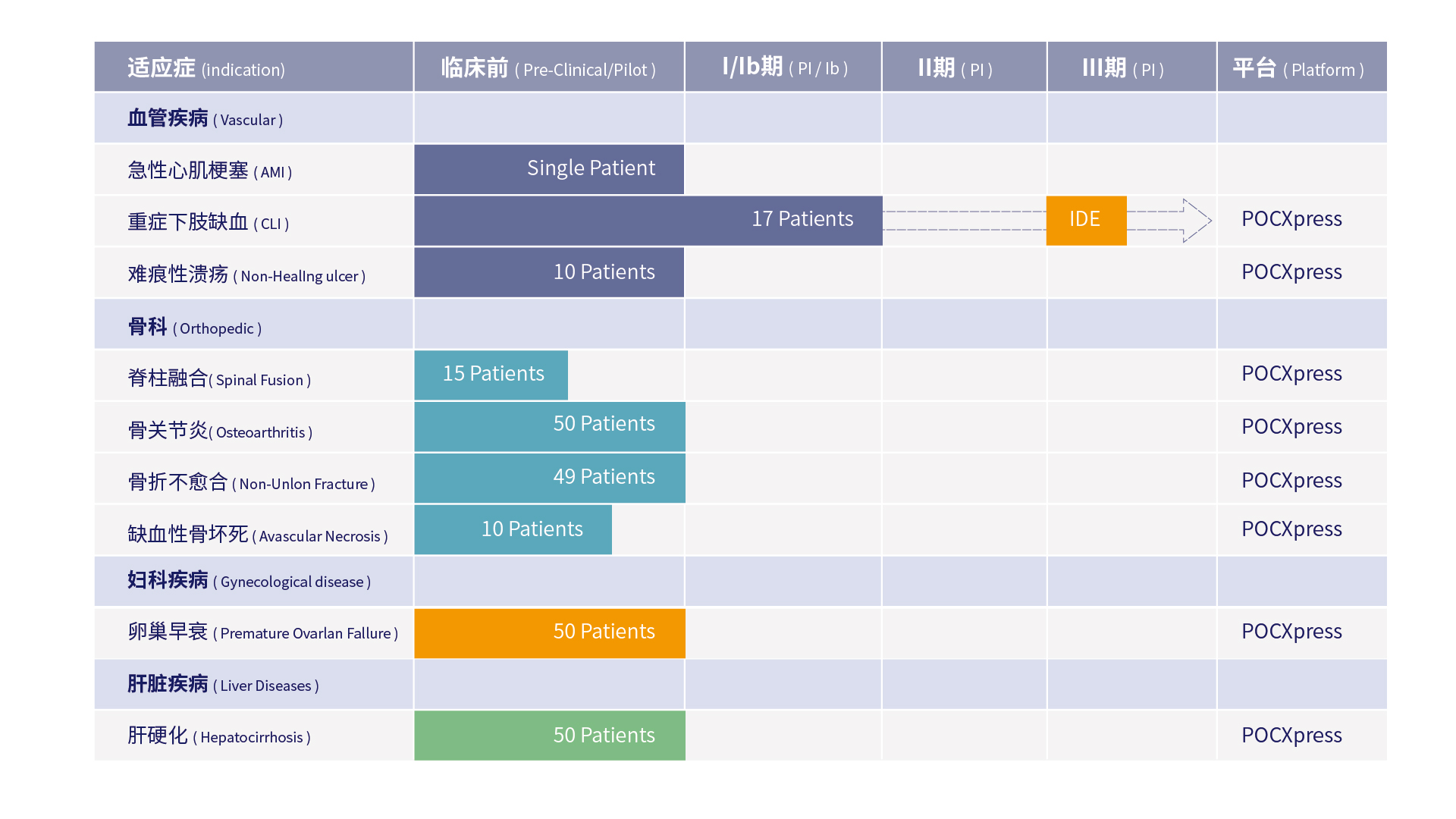Click POCXpress in the CLI row
The height and width of the screenshot is (819, 1456).
[1291, 219]
